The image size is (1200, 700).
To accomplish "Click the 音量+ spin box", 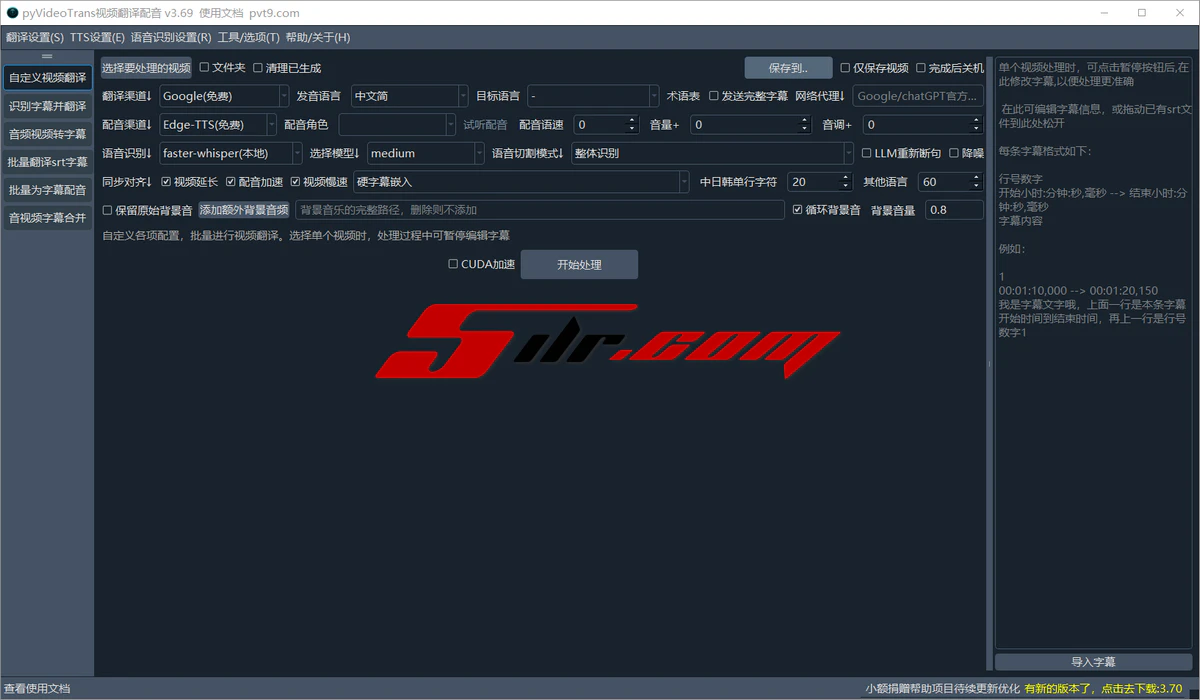I will [x=749, y=125].
